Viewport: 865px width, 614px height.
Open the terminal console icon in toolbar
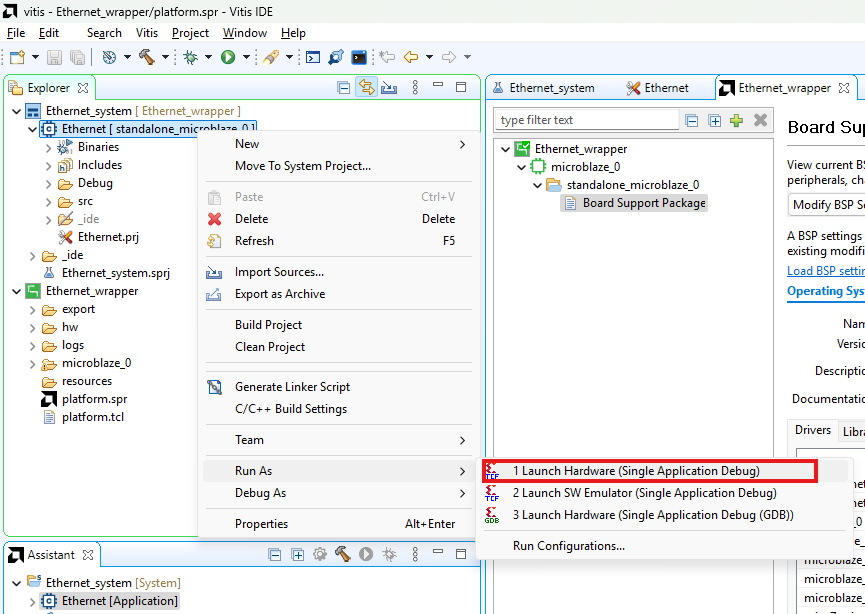[359, 57]
